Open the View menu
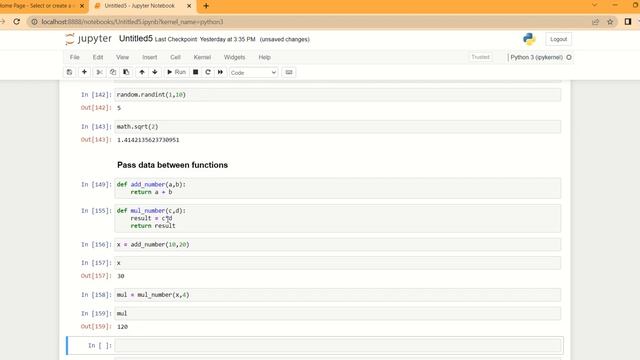Screen dimensions: 640x360 [122, 57]
